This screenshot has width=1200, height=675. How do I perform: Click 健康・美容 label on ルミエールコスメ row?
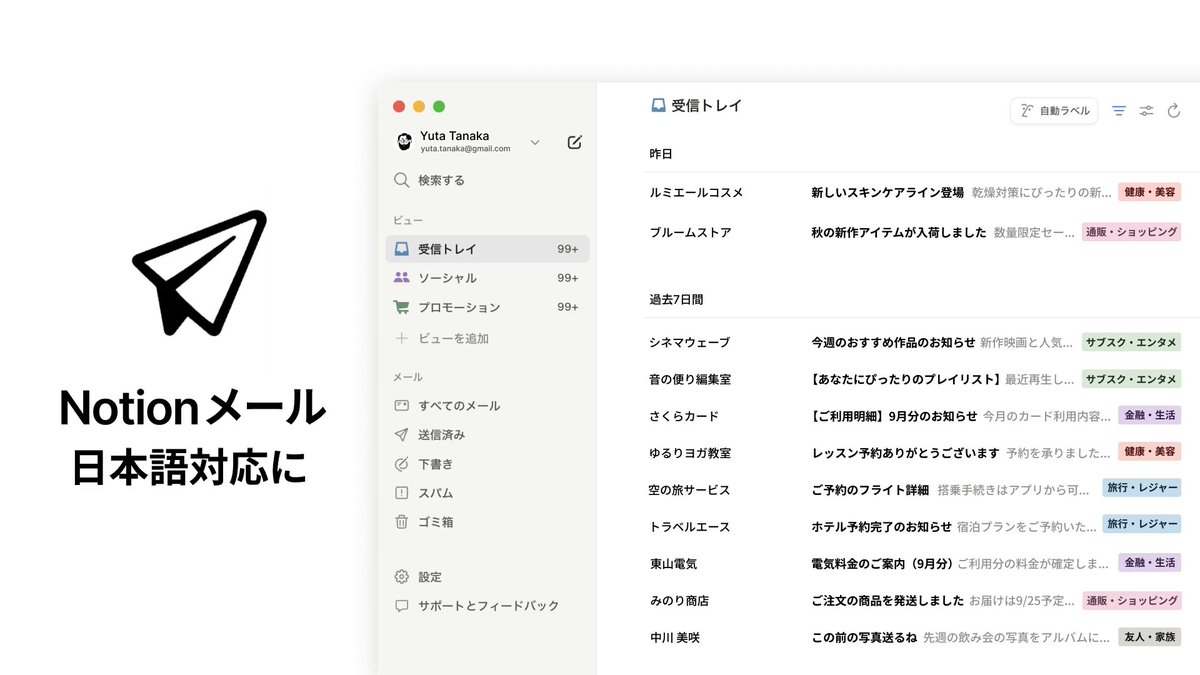[x=1149, y=192]
